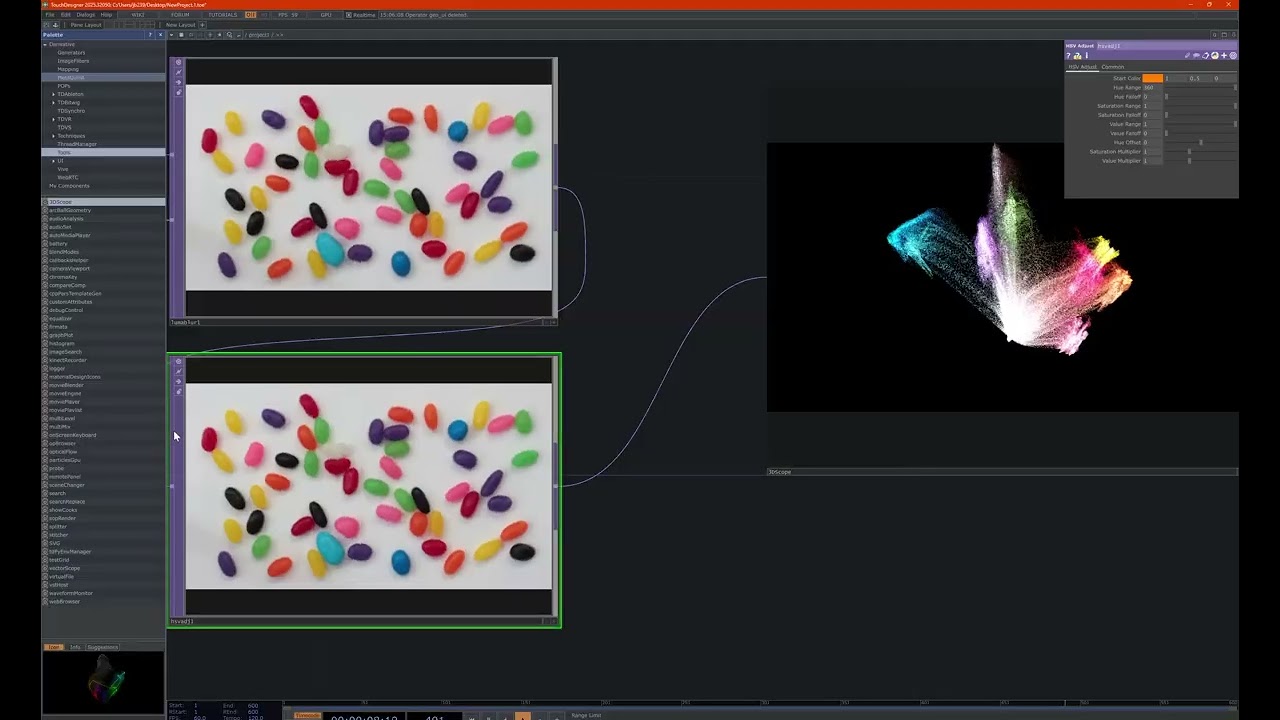
Task: Click the Value Multiplier value field
Action: point(1153,160)
